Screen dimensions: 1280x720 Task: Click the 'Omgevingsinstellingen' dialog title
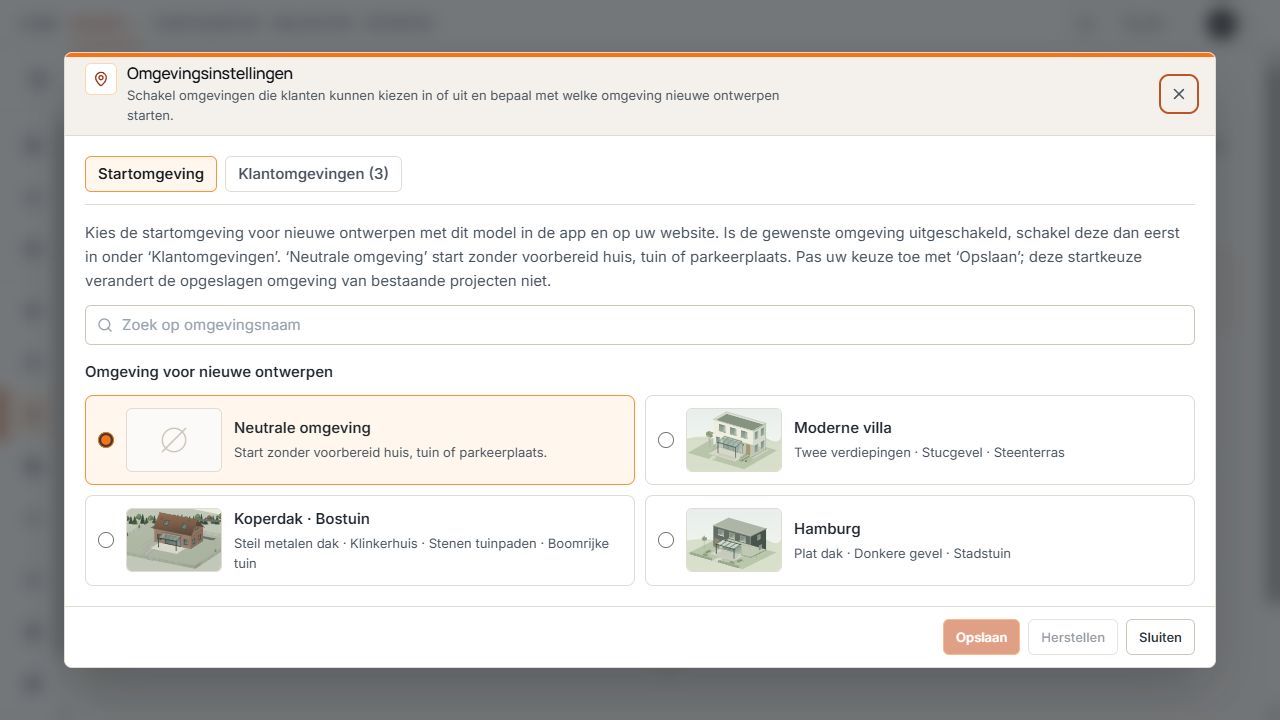point(210,74)
